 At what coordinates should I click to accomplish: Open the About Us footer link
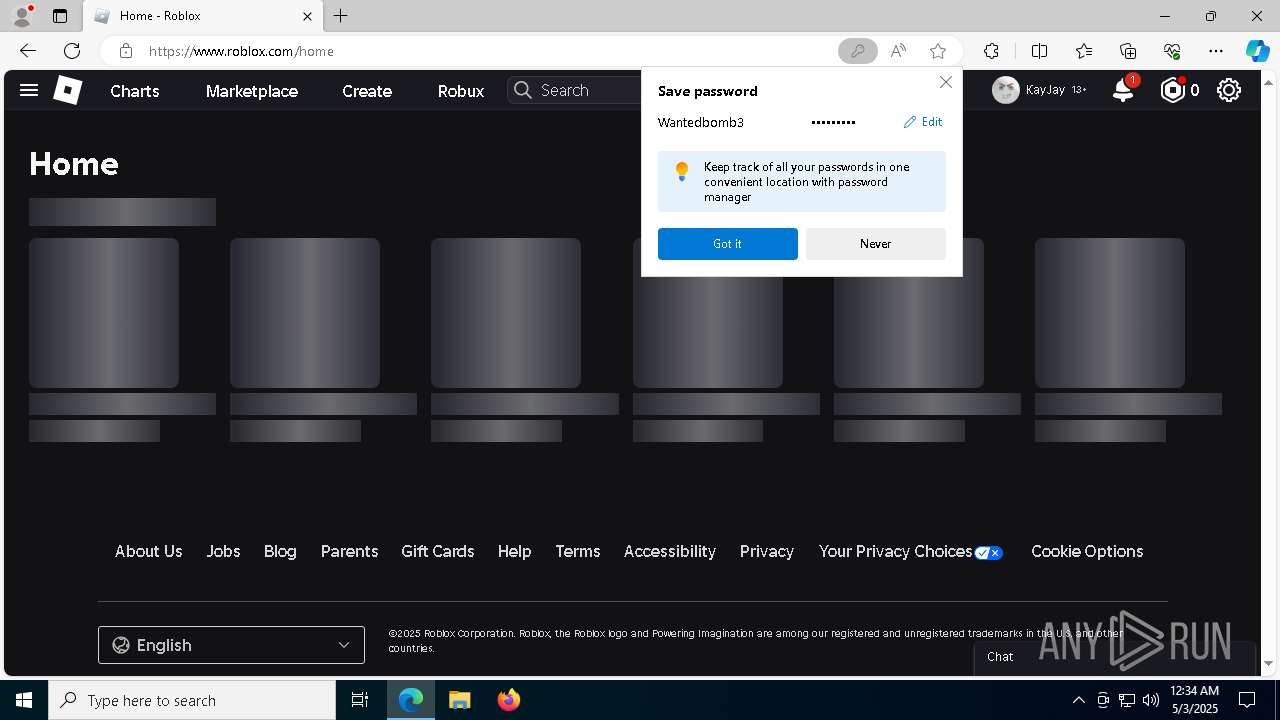(x=148, y=551)
